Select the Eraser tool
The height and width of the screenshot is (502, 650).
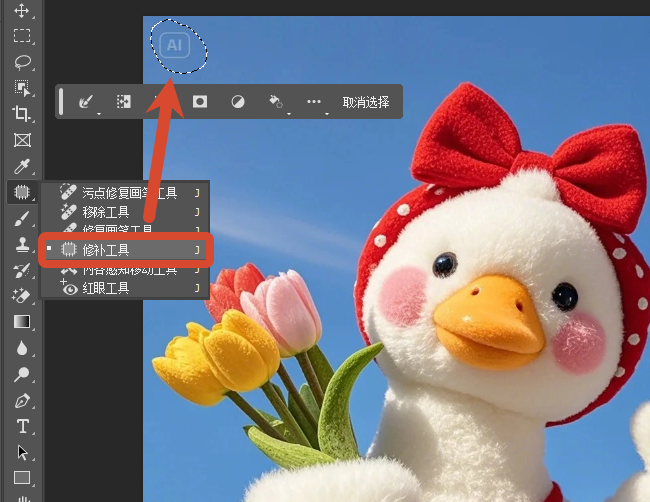(22, 296)
